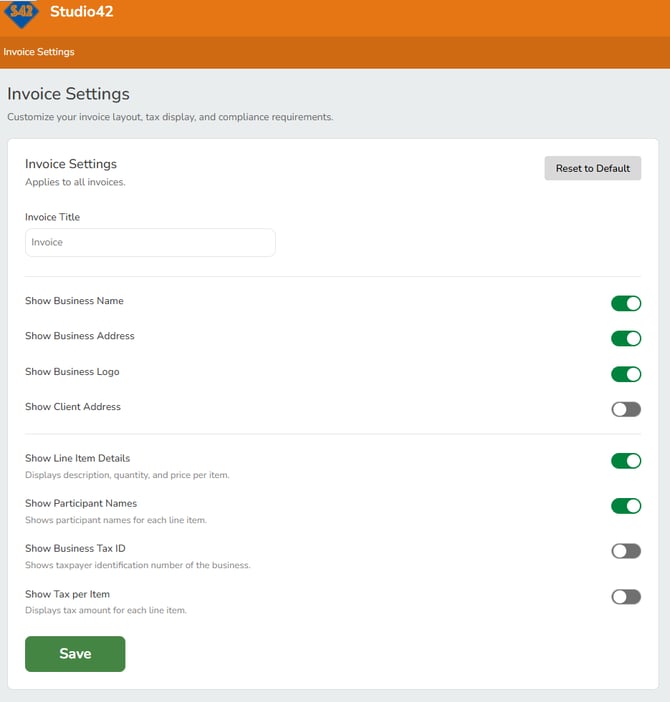Enable the Show Client Address toggle
The image size is (670, 702).
(x=625, y=409)
